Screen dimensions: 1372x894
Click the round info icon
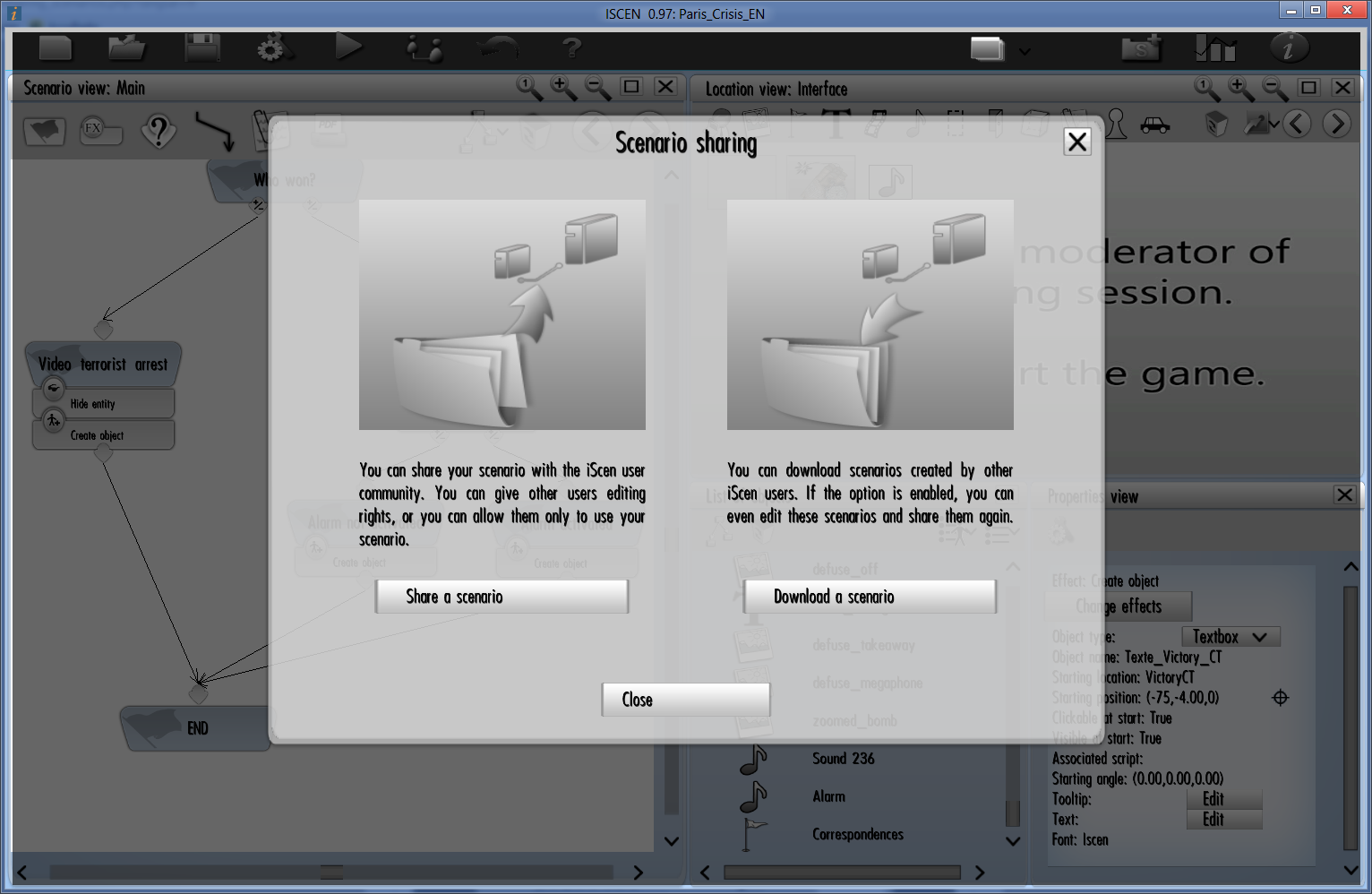click(1289, 47)
